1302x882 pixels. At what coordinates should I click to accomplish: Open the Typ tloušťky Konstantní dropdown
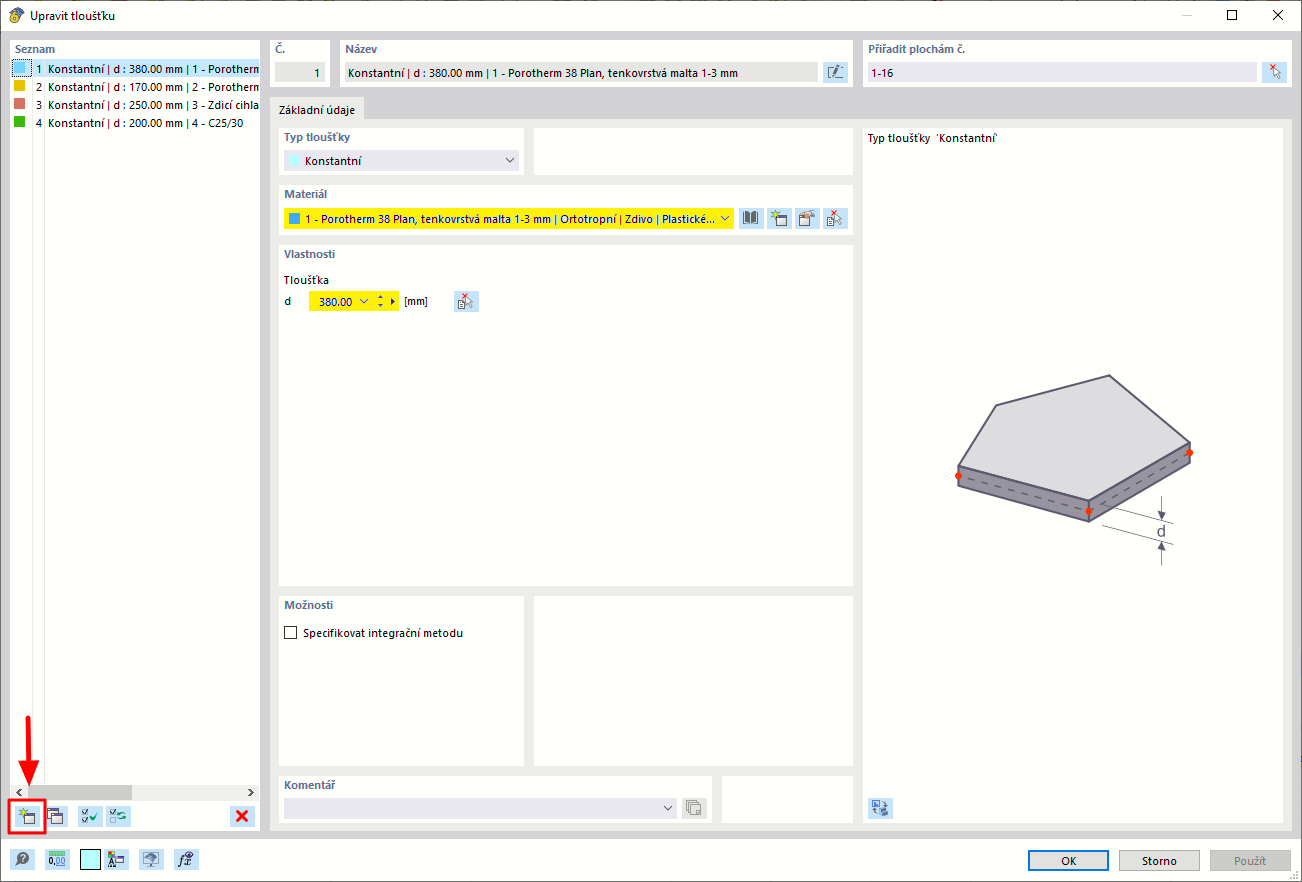[x=401, y=160]
